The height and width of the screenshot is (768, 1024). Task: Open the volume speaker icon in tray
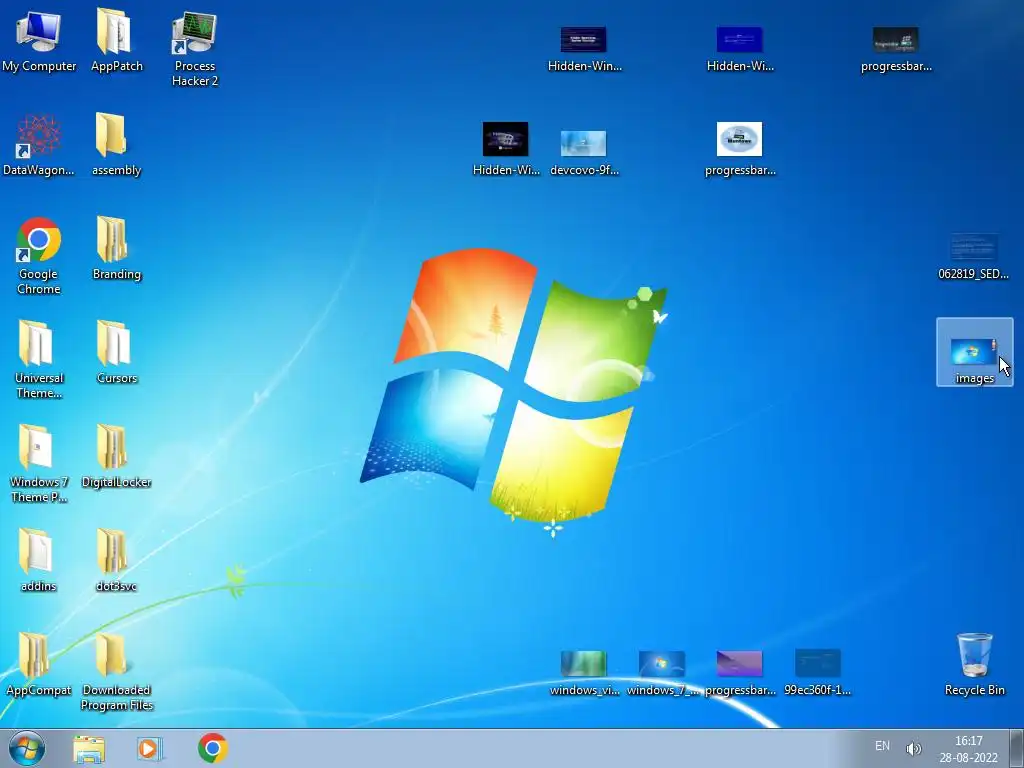[x=914, y=748]
